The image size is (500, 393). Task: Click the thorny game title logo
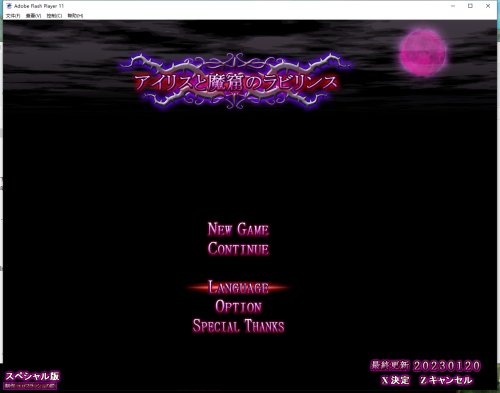pos(237,82)
